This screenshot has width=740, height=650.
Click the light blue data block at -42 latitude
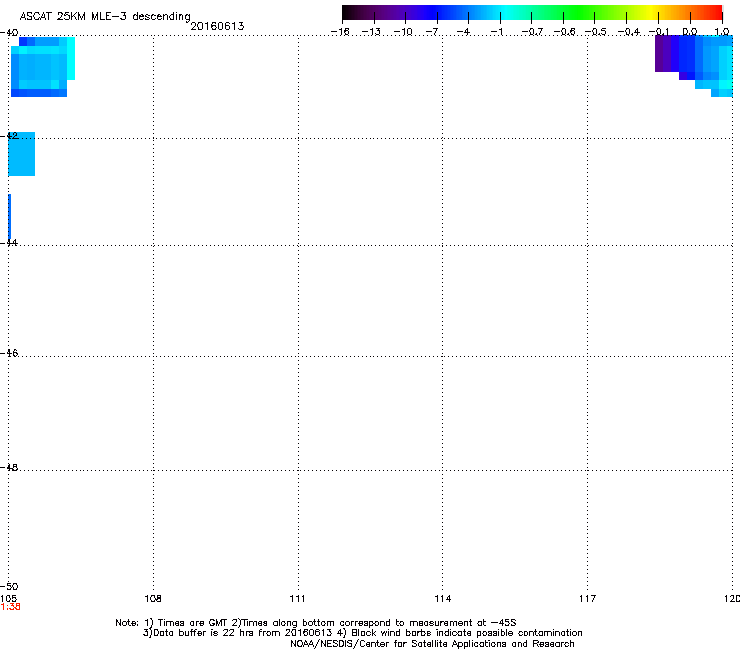click(x=22, y=154)
